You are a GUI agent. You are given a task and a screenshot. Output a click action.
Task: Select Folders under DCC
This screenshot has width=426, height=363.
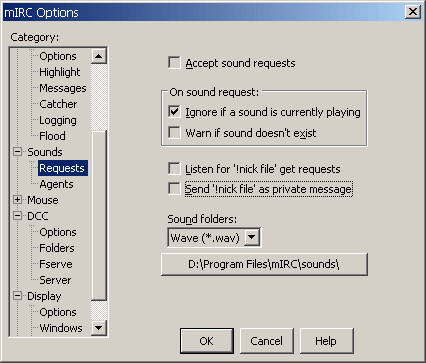coord(57,248)
